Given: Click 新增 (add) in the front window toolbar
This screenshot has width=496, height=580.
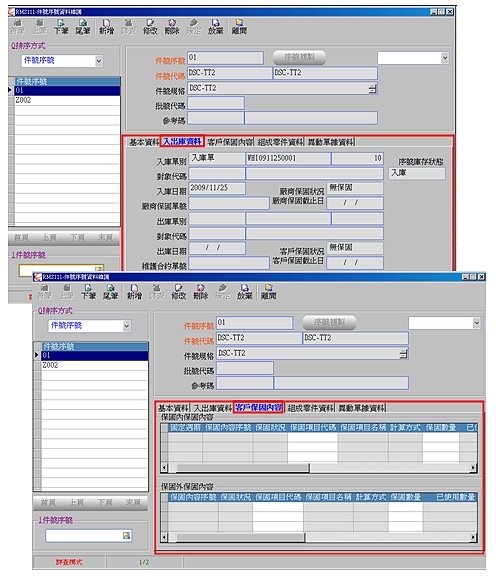Looking at the screenshot, I should click(134, 292).
